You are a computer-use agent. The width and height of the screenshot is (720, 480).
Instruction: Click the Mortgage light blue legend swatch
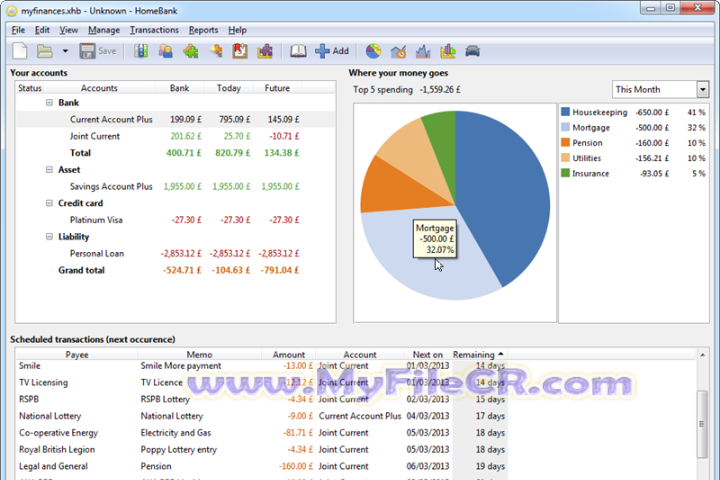pyautogui.click(x=565, y=127)
